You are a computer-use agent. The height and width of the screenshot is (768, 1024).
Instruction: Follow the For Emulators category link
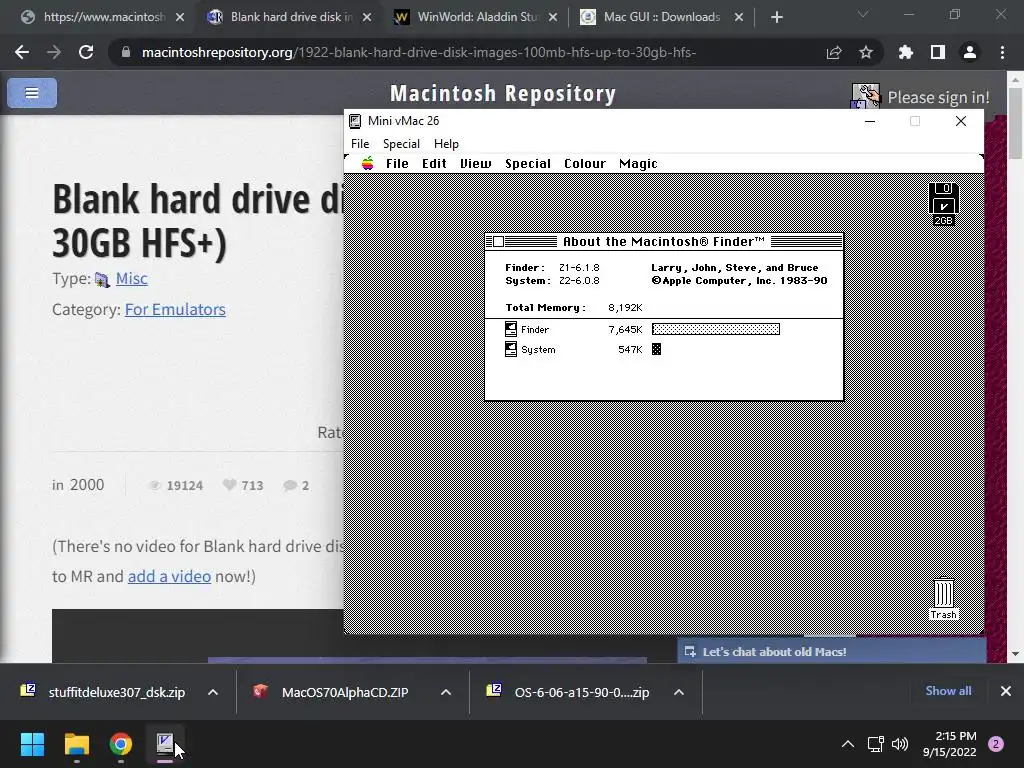click(175, 310)
